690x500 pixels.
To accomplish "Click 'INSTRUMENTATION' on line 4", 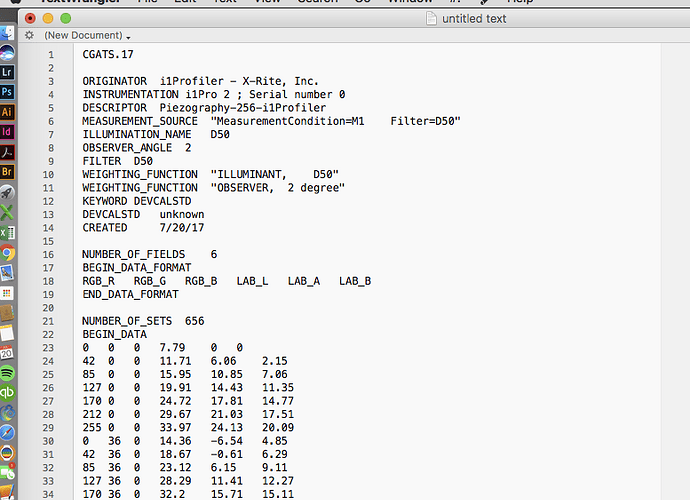I will point(130,95).
